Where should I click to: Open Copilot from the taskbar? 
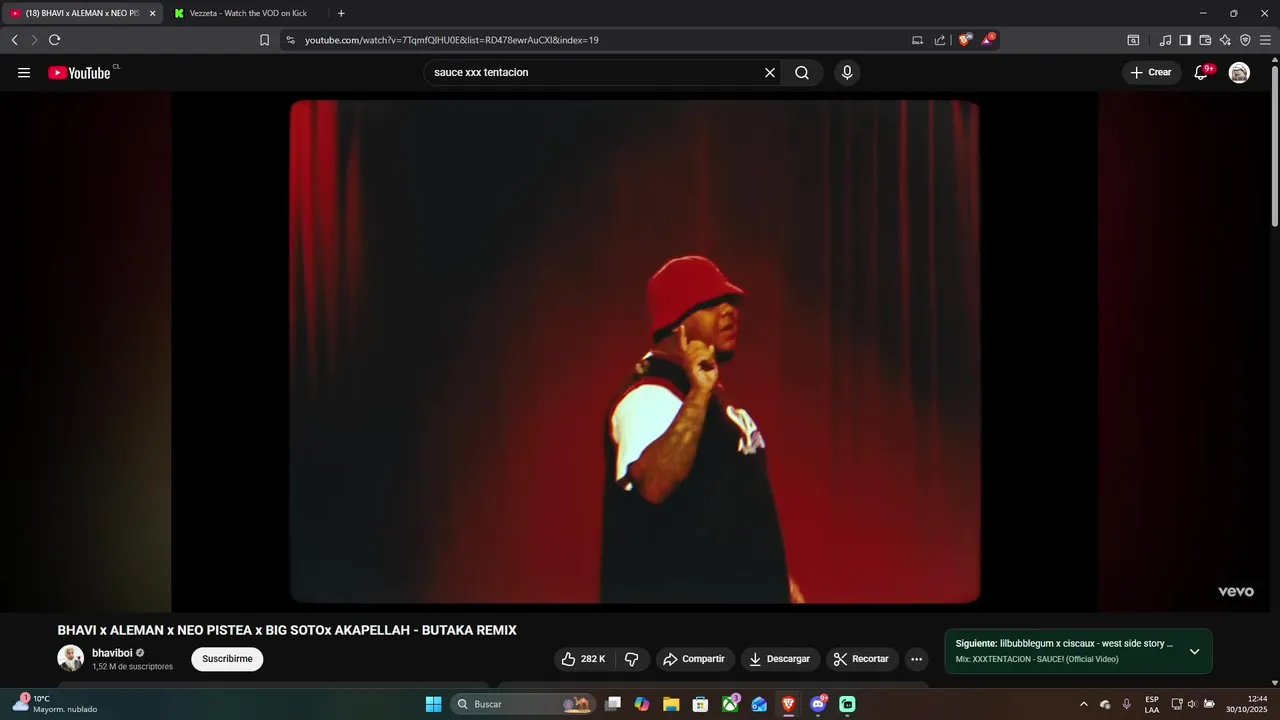point(642,704)
